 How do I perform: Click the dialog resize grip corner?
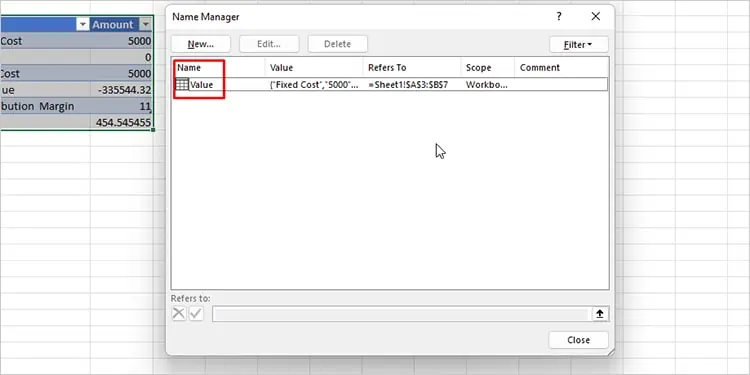(x=610, y=352)
